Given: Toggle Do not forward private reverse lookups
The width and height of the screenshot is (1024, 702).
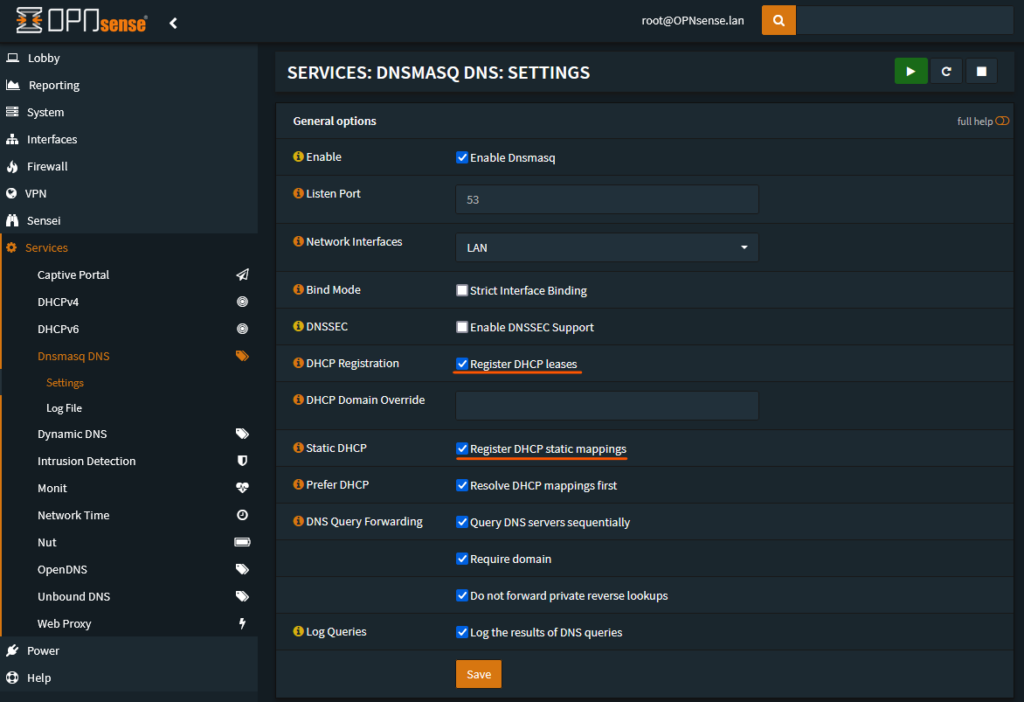Looking at the screenshot, I should click(x=462, y=596).
